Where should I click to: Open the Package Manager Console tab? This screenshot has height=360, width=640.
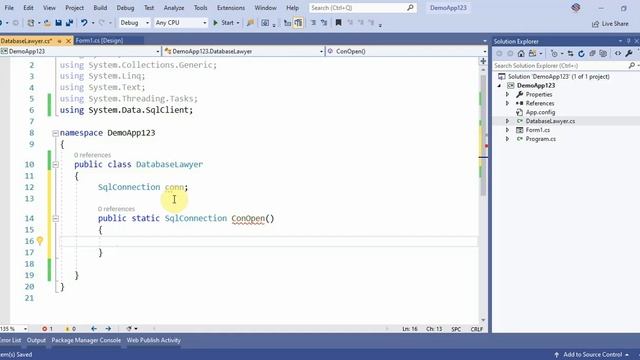pos(86,340)
